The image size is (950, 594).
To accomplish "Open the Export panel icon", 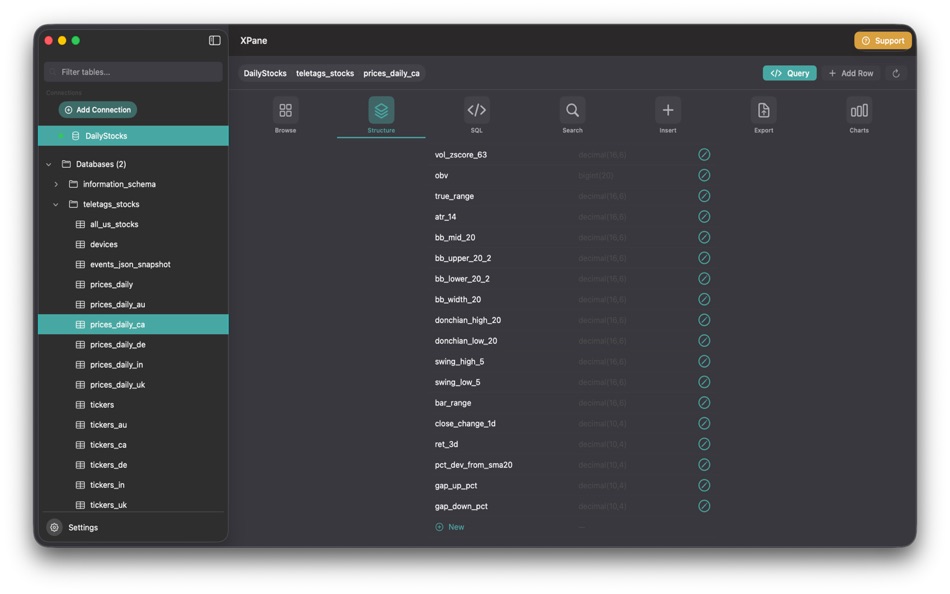I will point(763,112).
